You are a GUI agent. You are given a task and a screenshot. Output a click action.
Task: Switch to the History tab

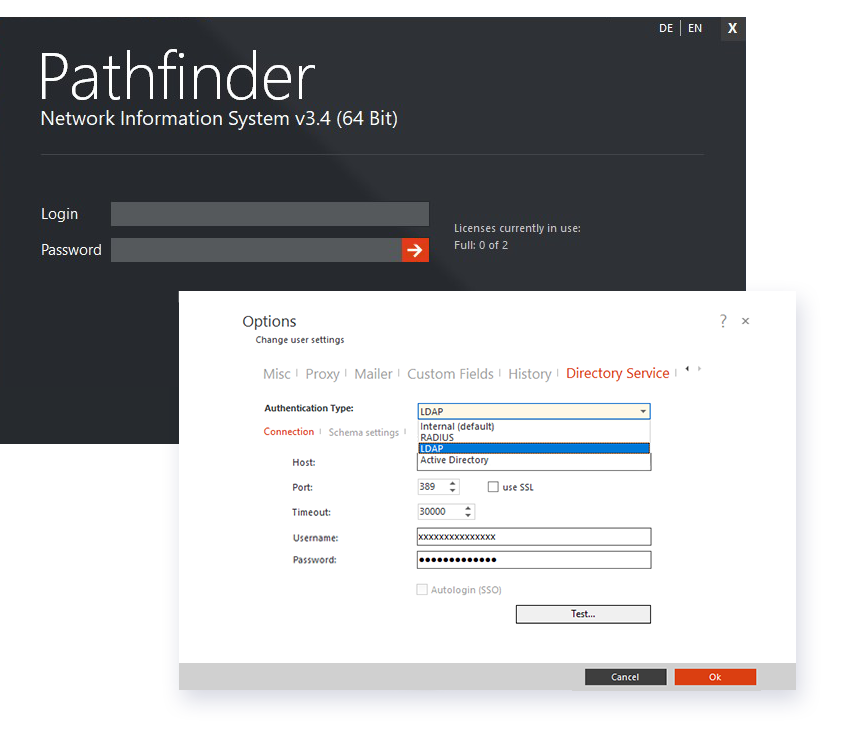coord(530,374)
